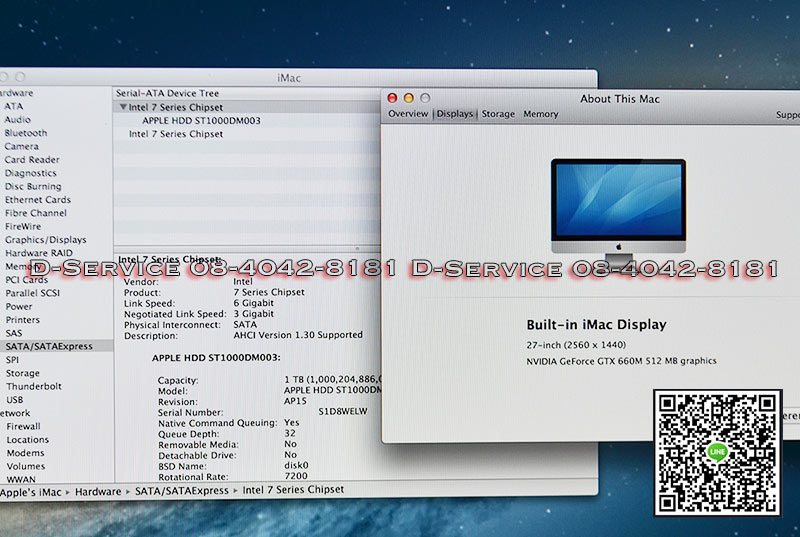The image size is (800, 537).
Task: Click the 'Built-in iMac Display' heading
Action: 596,325
